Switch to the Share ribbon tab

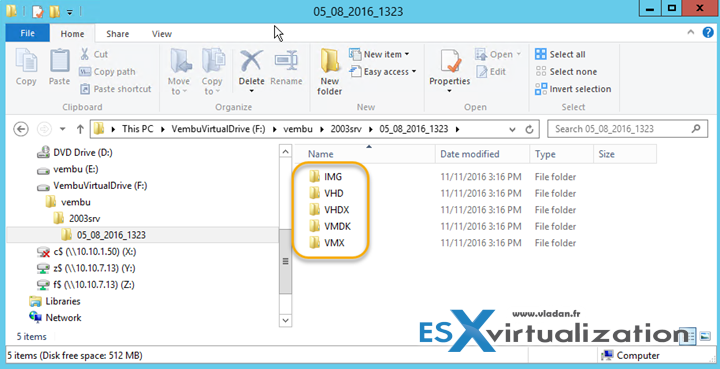click(x=118, y=34)
